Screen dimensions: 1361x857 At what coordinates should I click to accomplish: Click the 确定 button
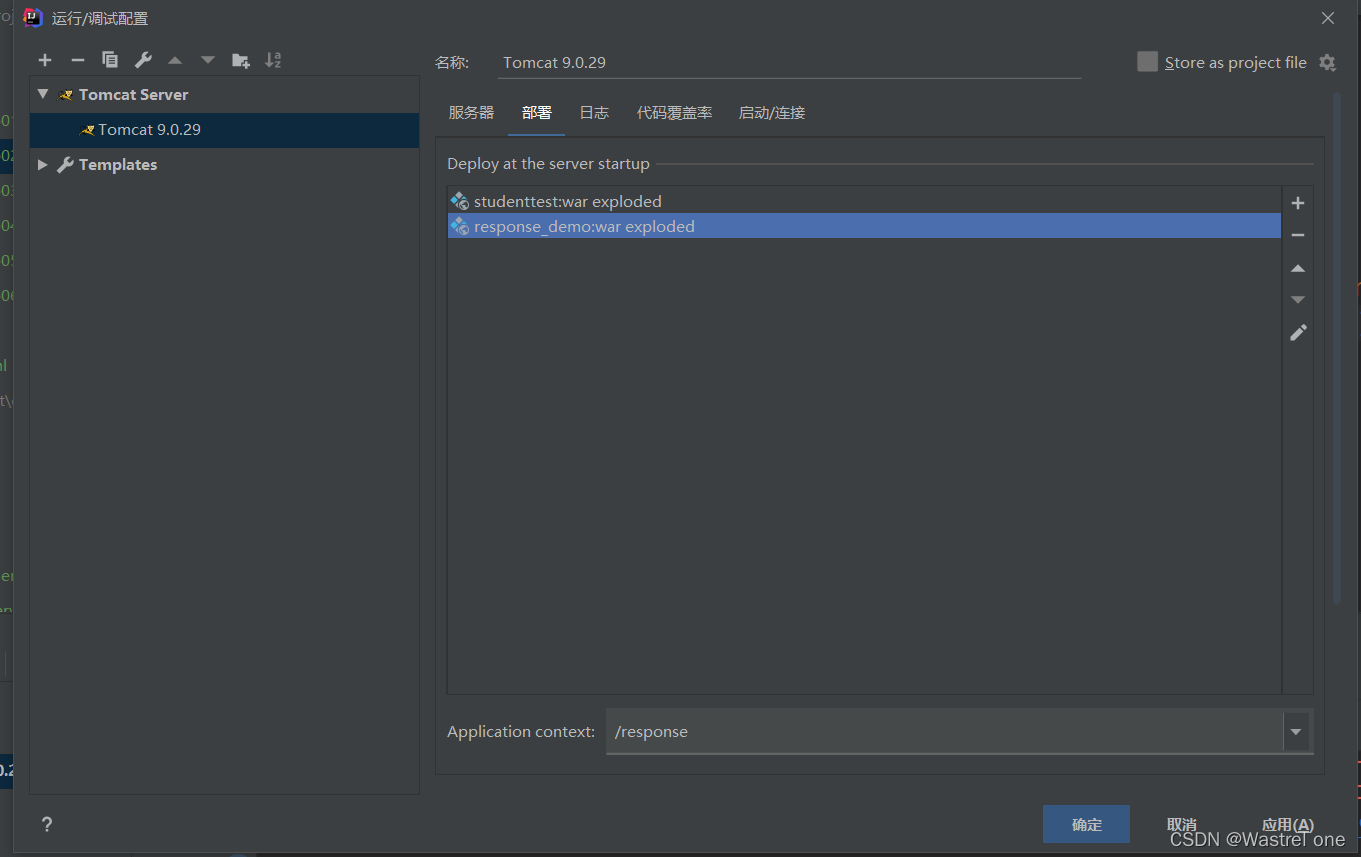tap(1086, 824)
